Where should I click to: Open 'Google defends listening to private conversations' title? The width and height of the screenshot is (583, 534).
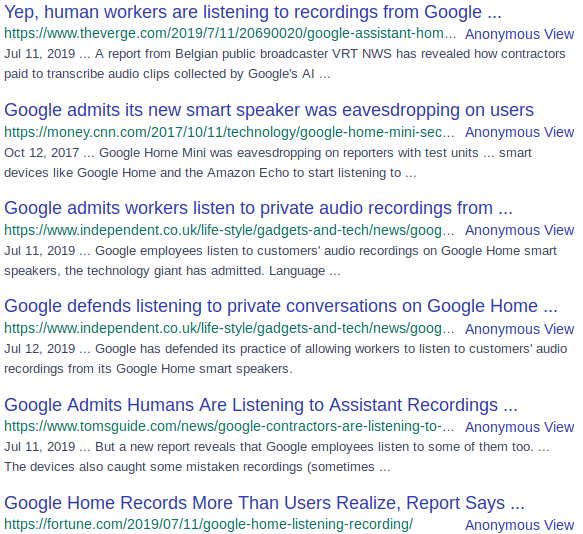(281, 306)
